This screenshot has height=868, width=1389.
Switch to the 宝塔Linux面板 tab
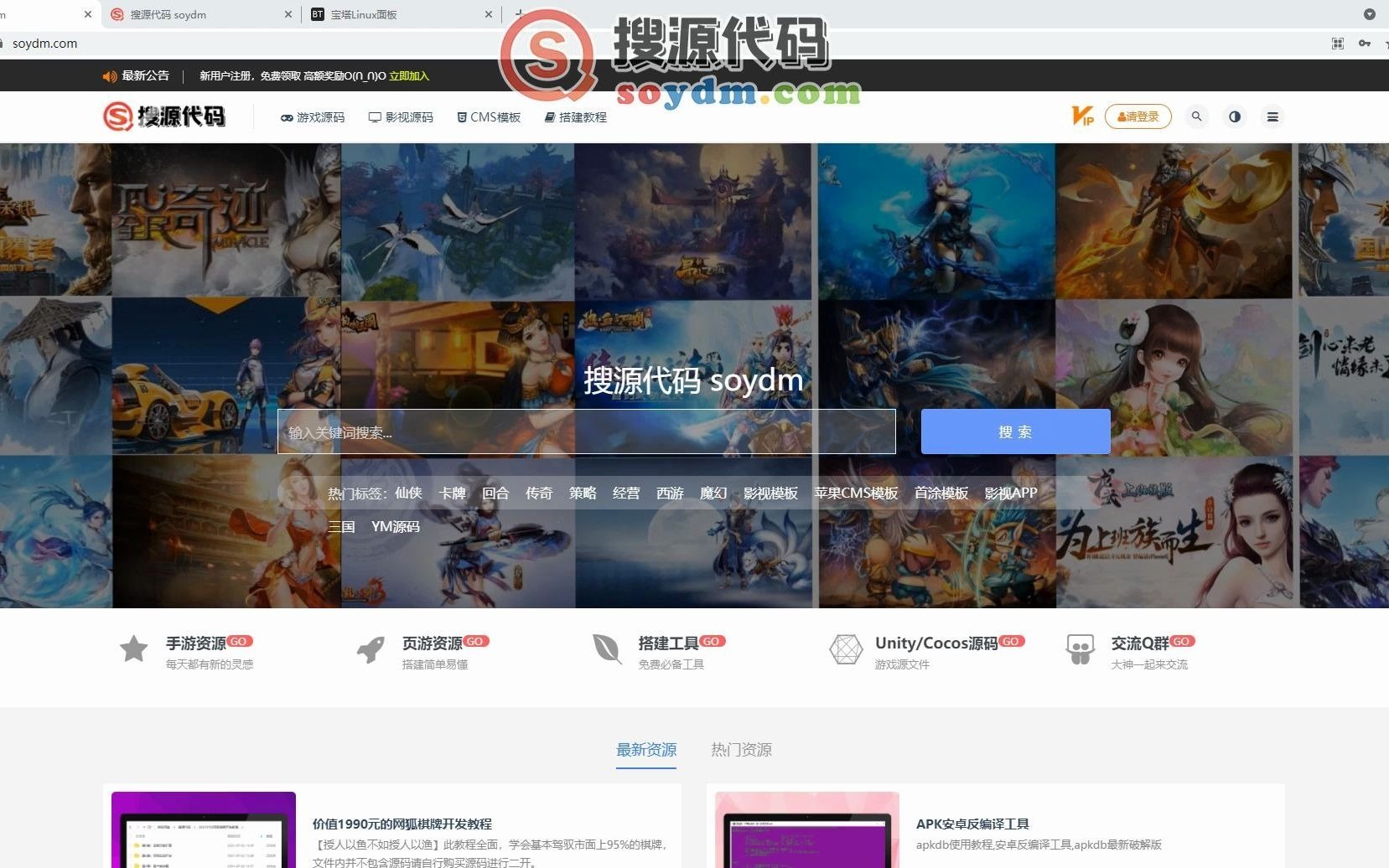[401, 14]
